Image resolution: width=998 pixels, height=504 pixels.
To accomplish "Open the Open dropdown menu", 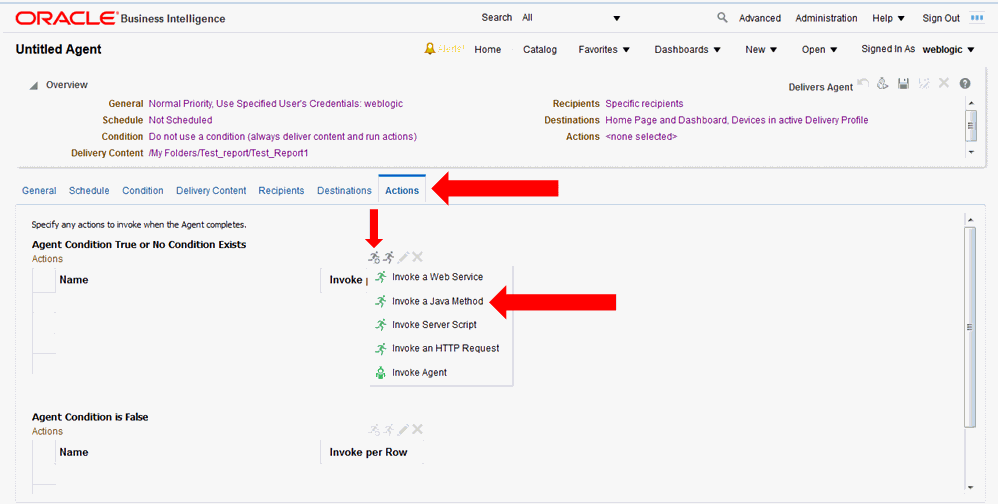I will [819, 50].
